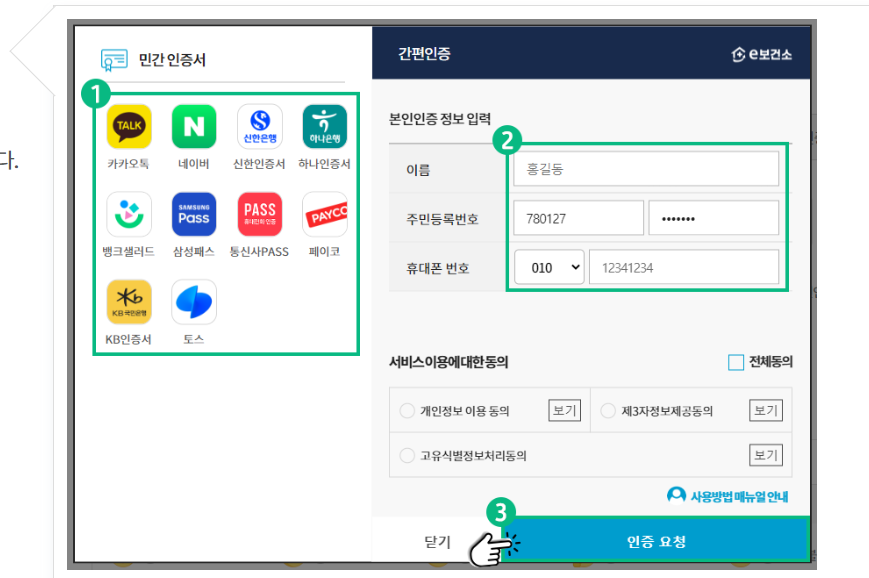The image size is (869, 578).
Task: Click the masked resident number back field
Action: click(713, 218)
